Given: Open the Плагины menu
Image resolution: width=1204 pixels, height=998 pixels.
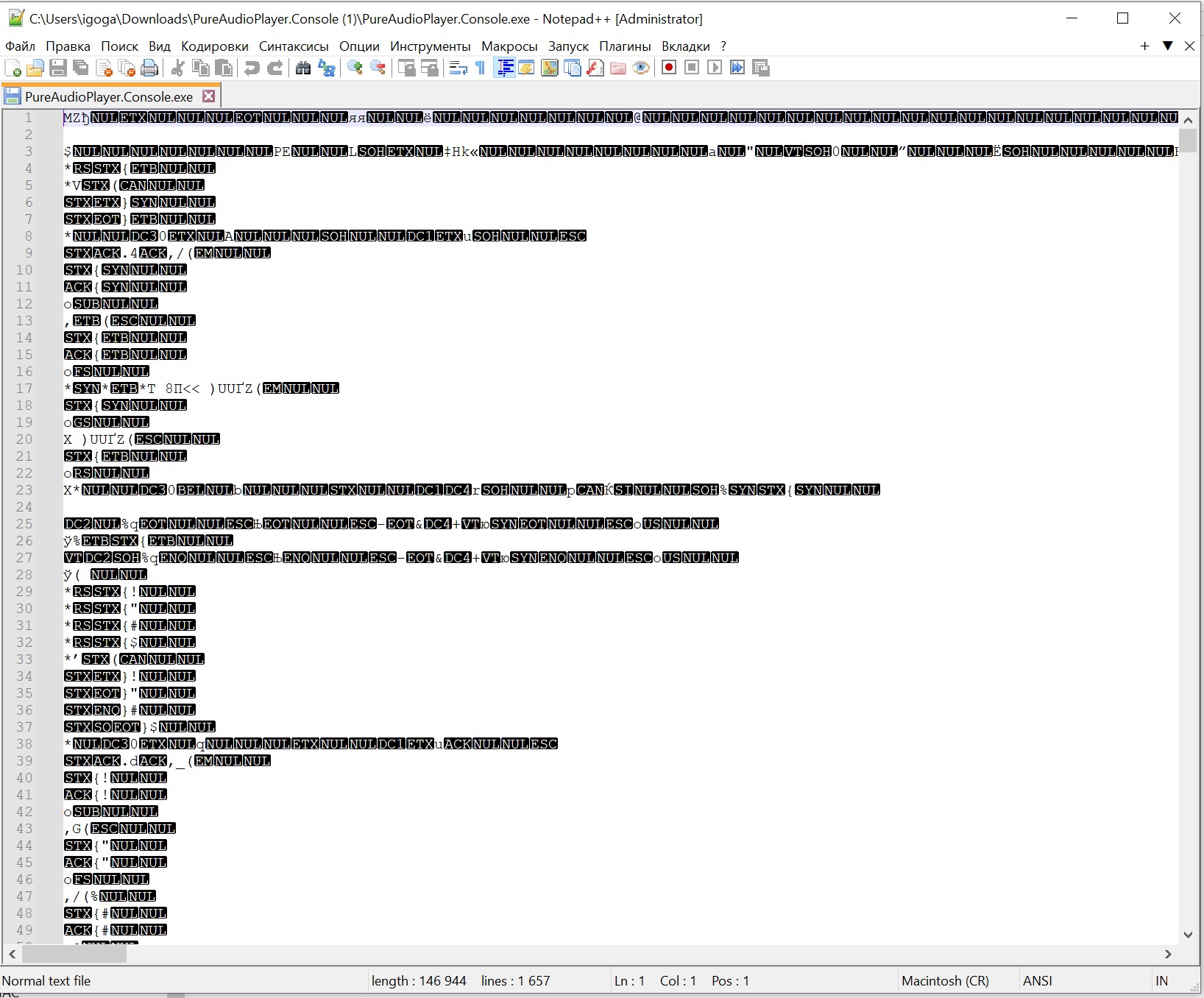Looking at the screenshot, I should pos(625,46).
